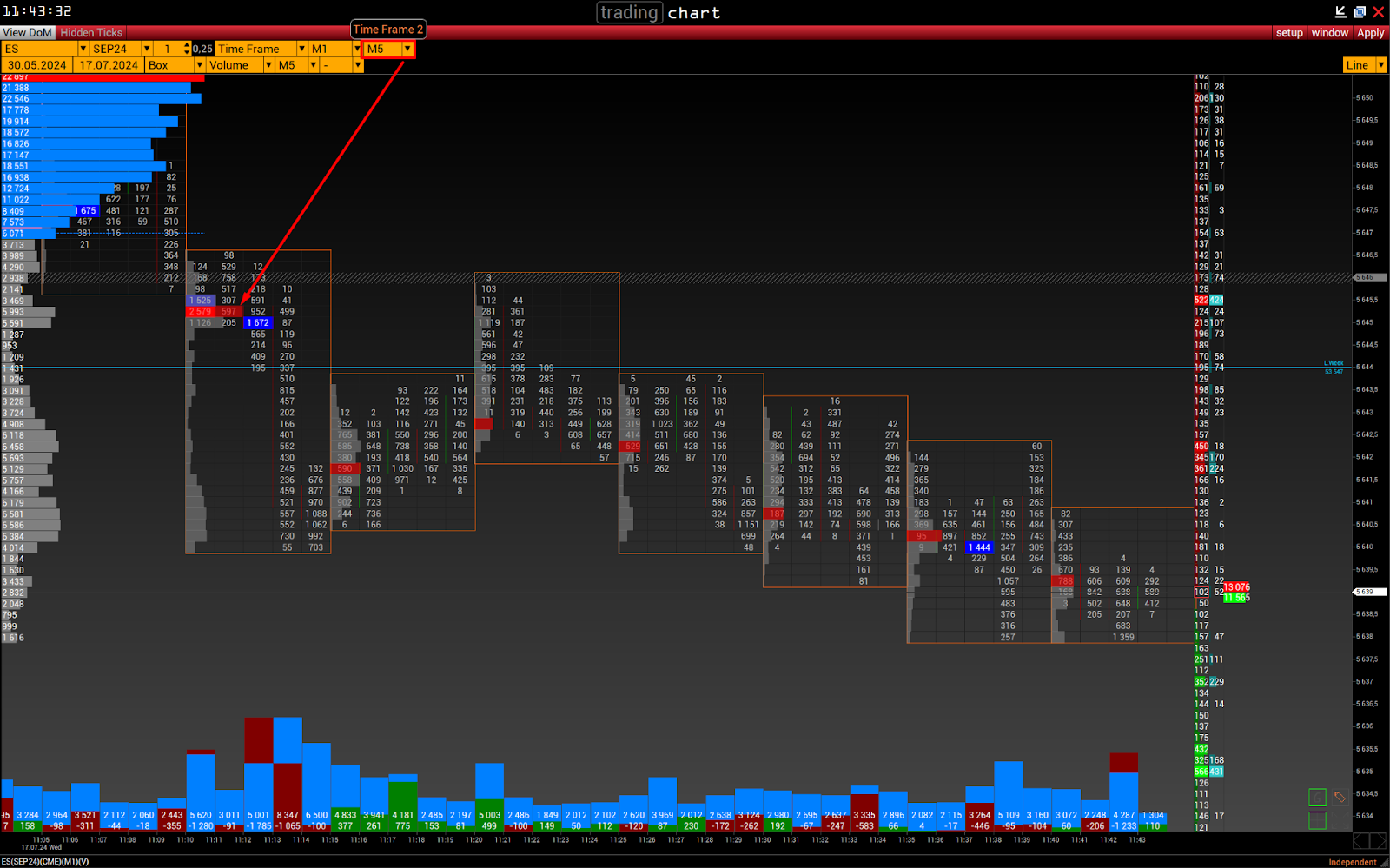The height and width of the screenshot is (868, 1390).
Task: Open the window menu
Action: tap(1329, 32)
